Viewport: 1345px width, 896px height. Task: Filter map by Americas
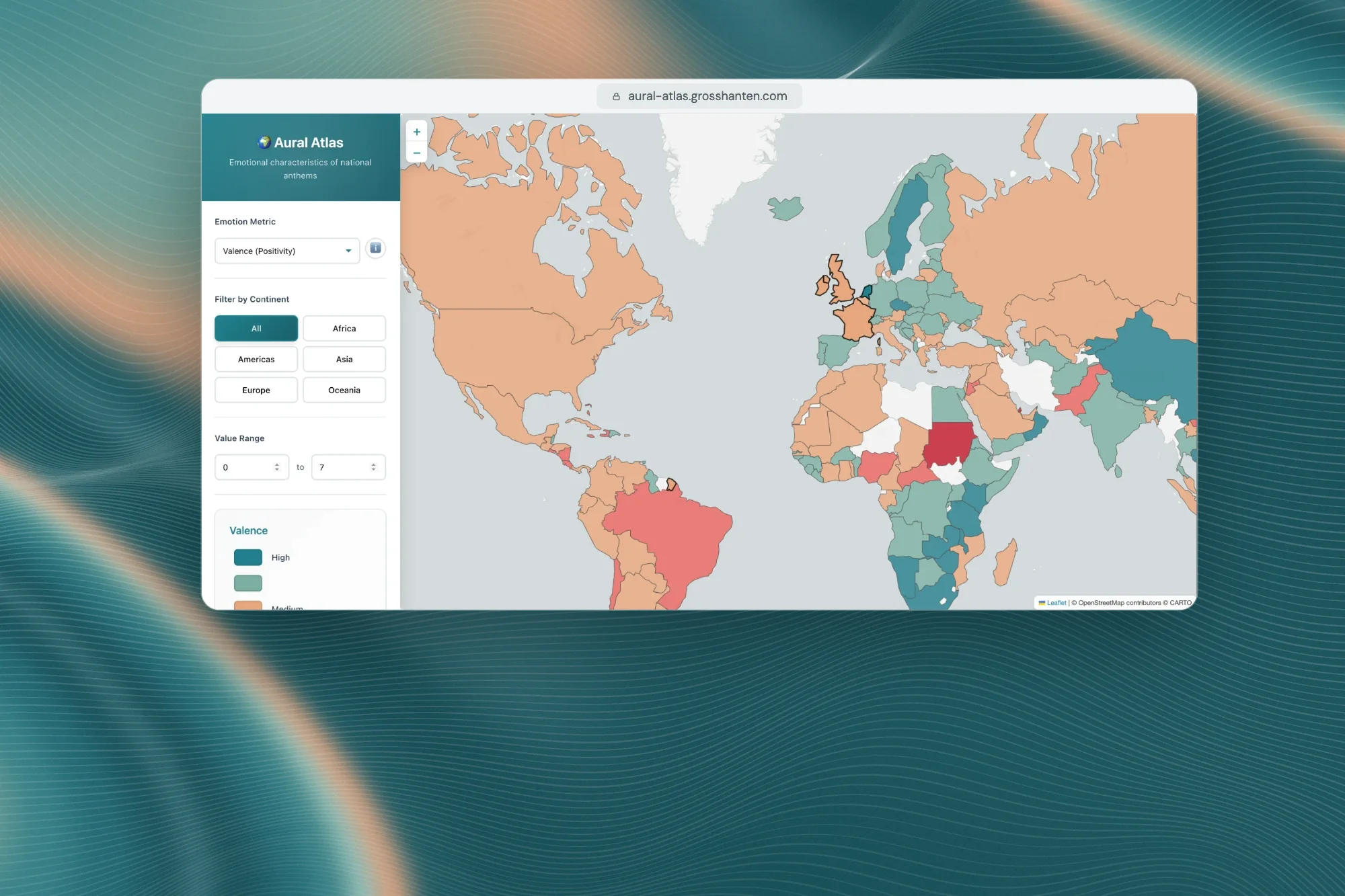pyautogui.click(x=256, y=359)
